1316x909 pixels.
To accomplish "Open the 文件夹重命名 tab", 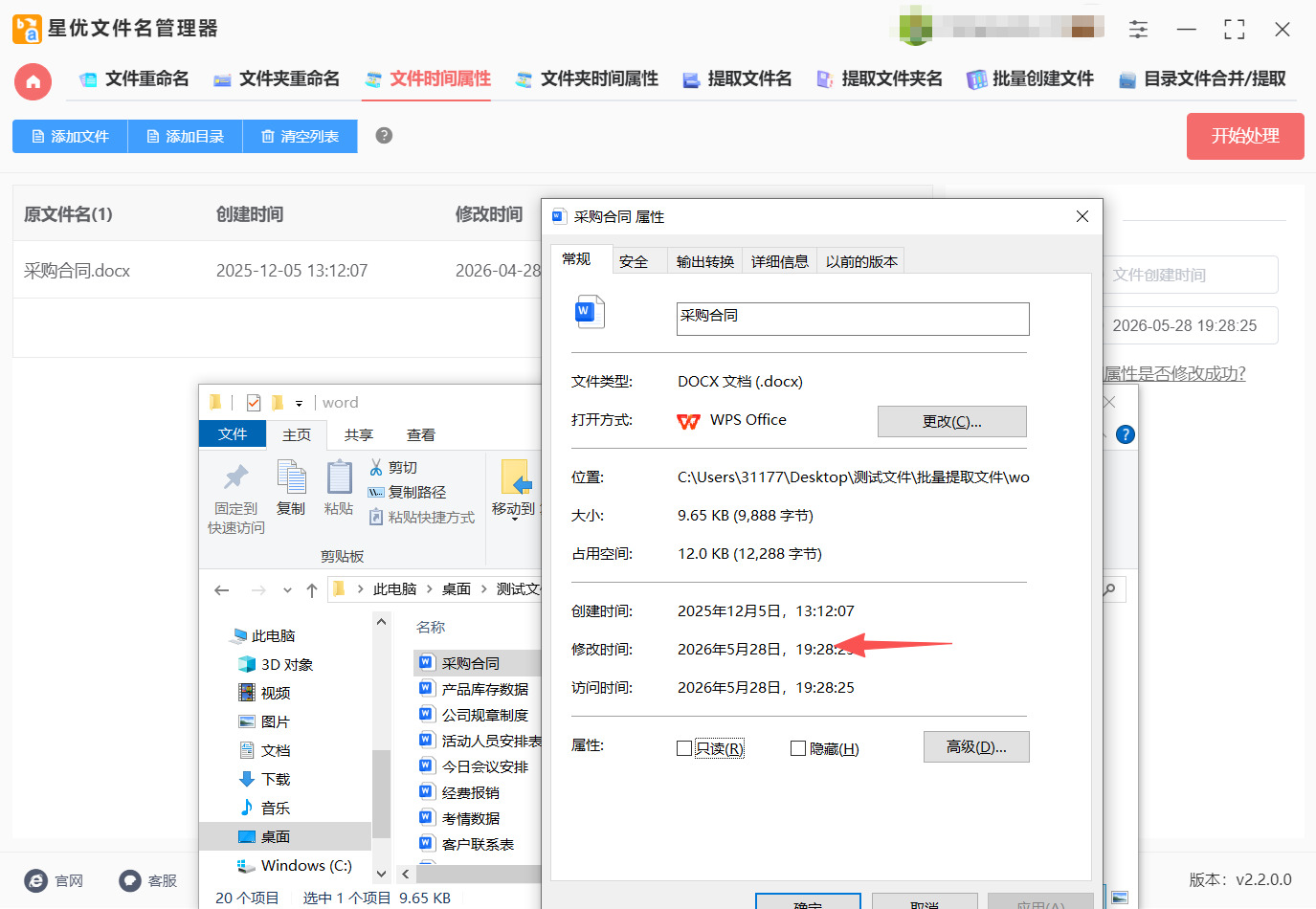I will [x=277, y=78].
